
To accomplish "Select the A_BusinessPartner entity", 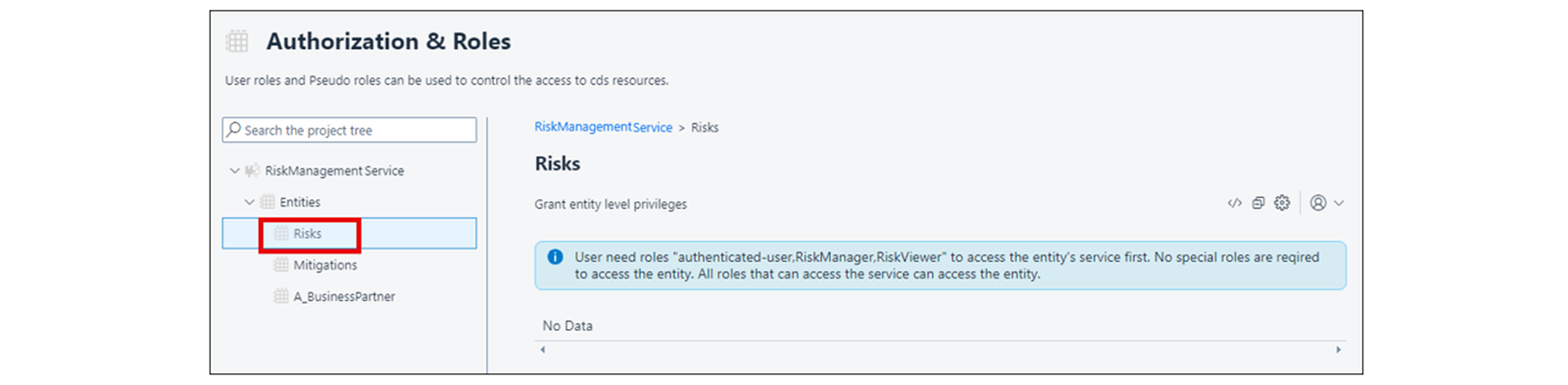I will [x=344, y=297].
